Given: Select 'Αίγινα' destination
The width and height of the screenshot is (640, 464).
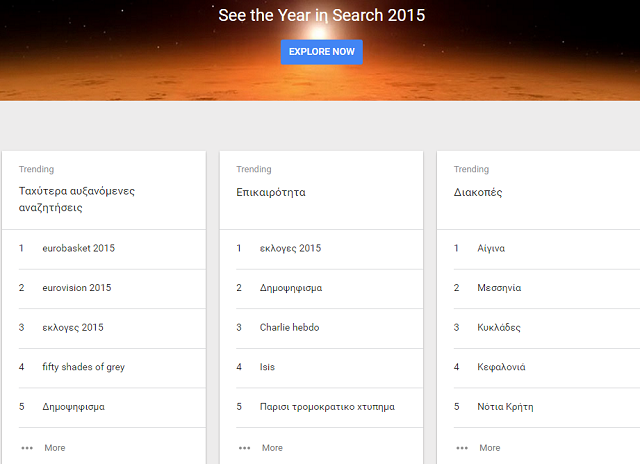Looking at the screenshot, I should (491, 248).
